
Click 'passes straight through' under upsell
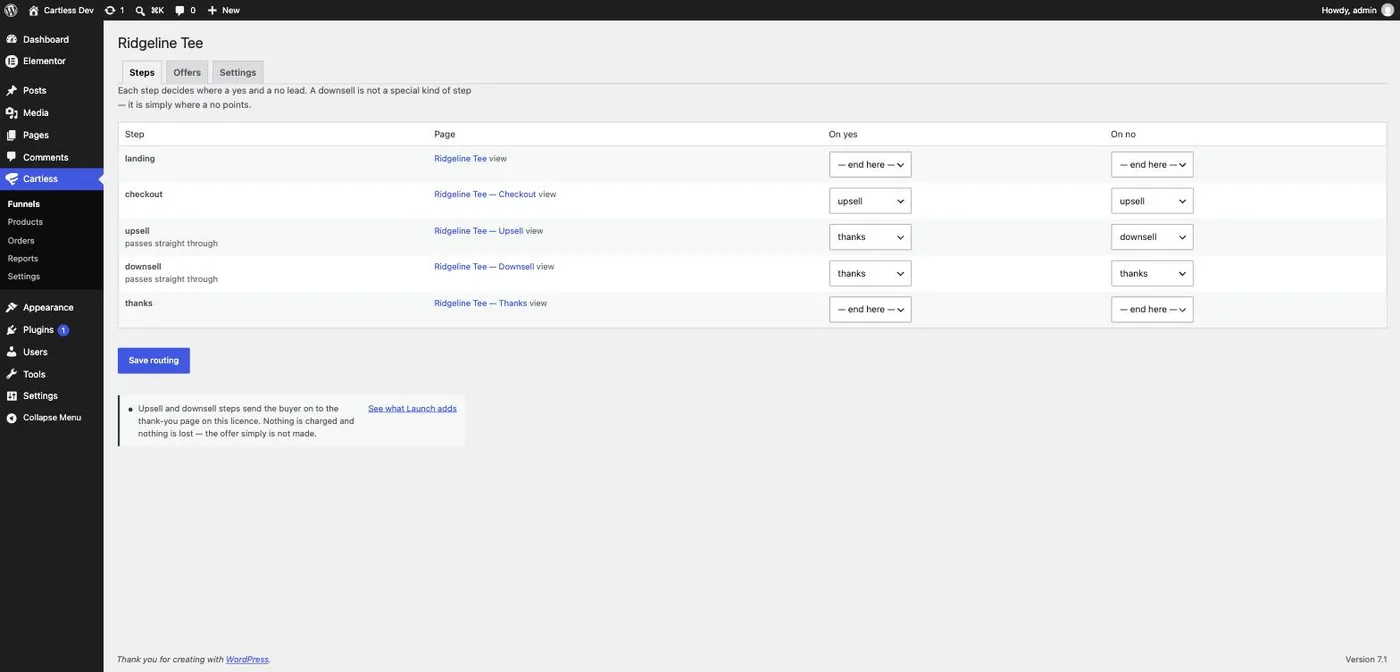click(x=171, y=243)
